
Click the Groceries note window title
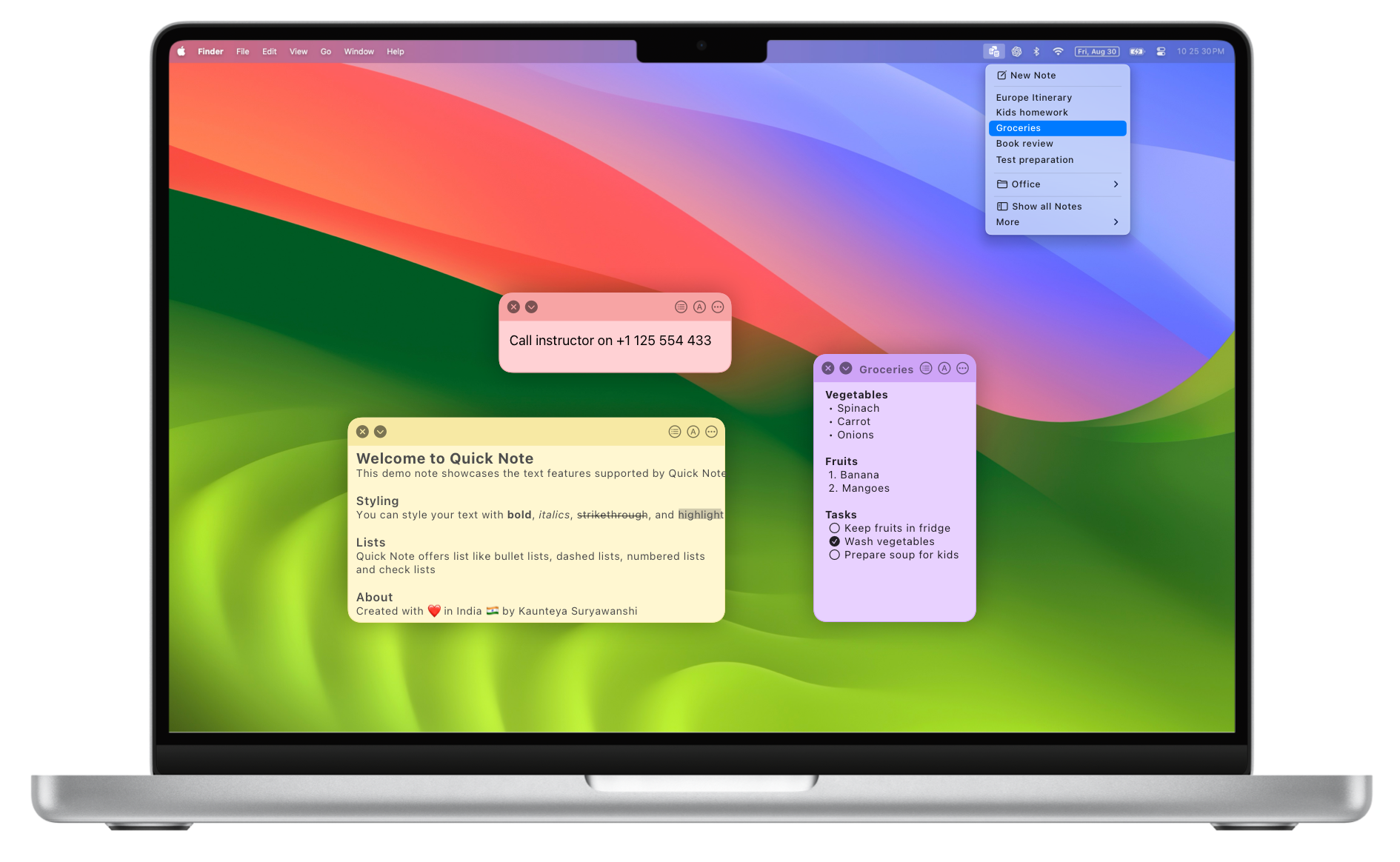[886, 370]
